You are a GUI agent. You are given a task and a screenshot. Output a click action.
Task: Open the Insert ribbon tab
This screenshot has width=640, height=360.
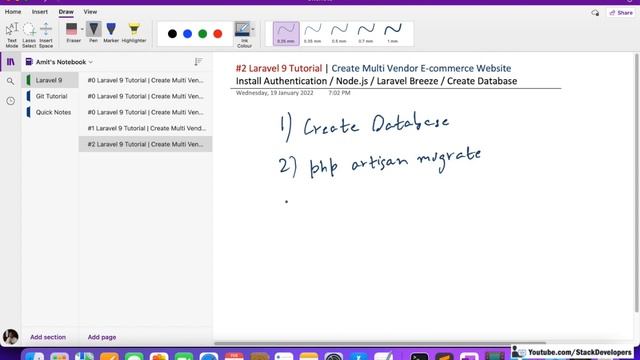tap(40, 12)
